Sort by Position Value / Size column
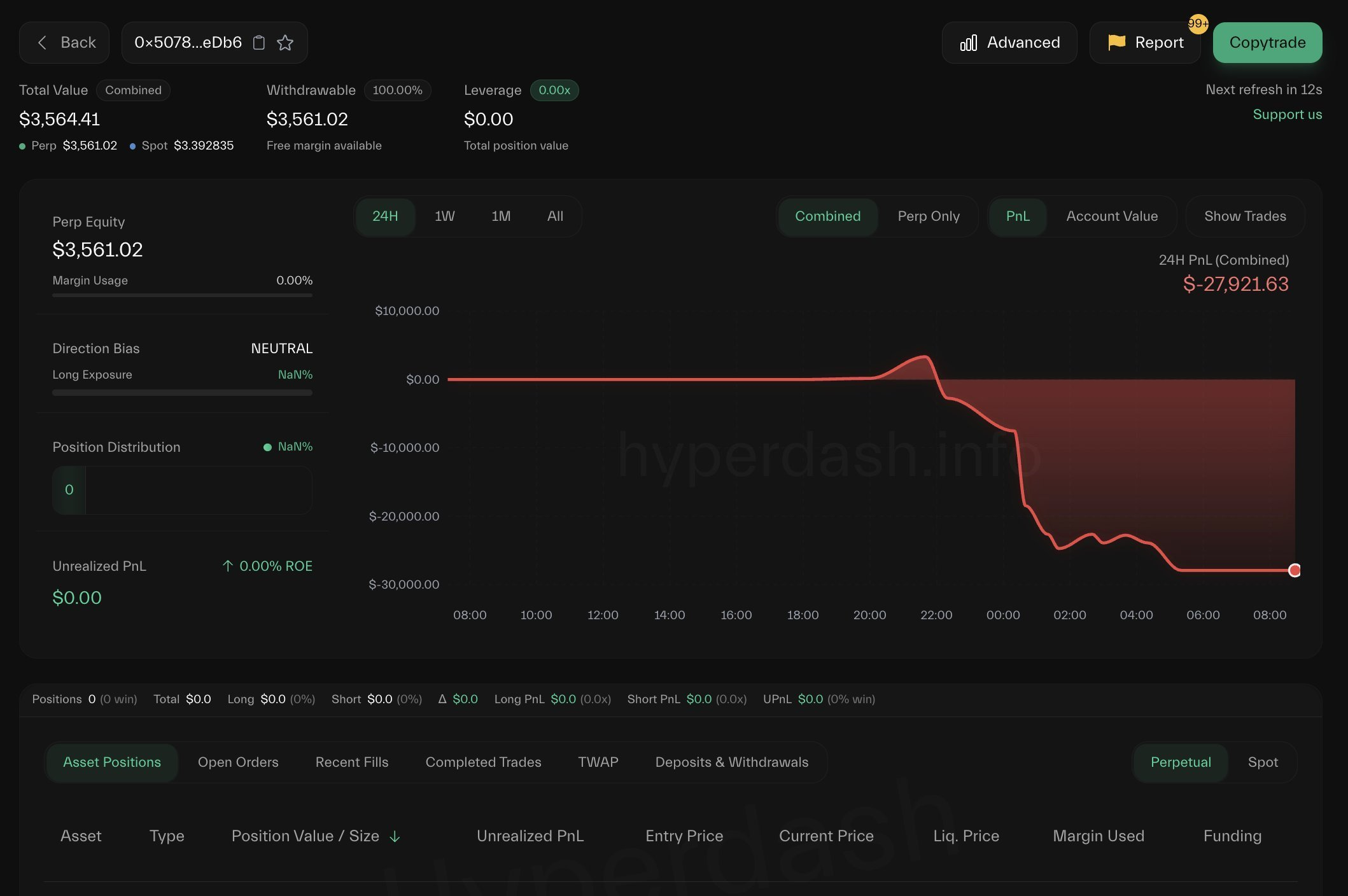1348x896 pixels. 305,836
